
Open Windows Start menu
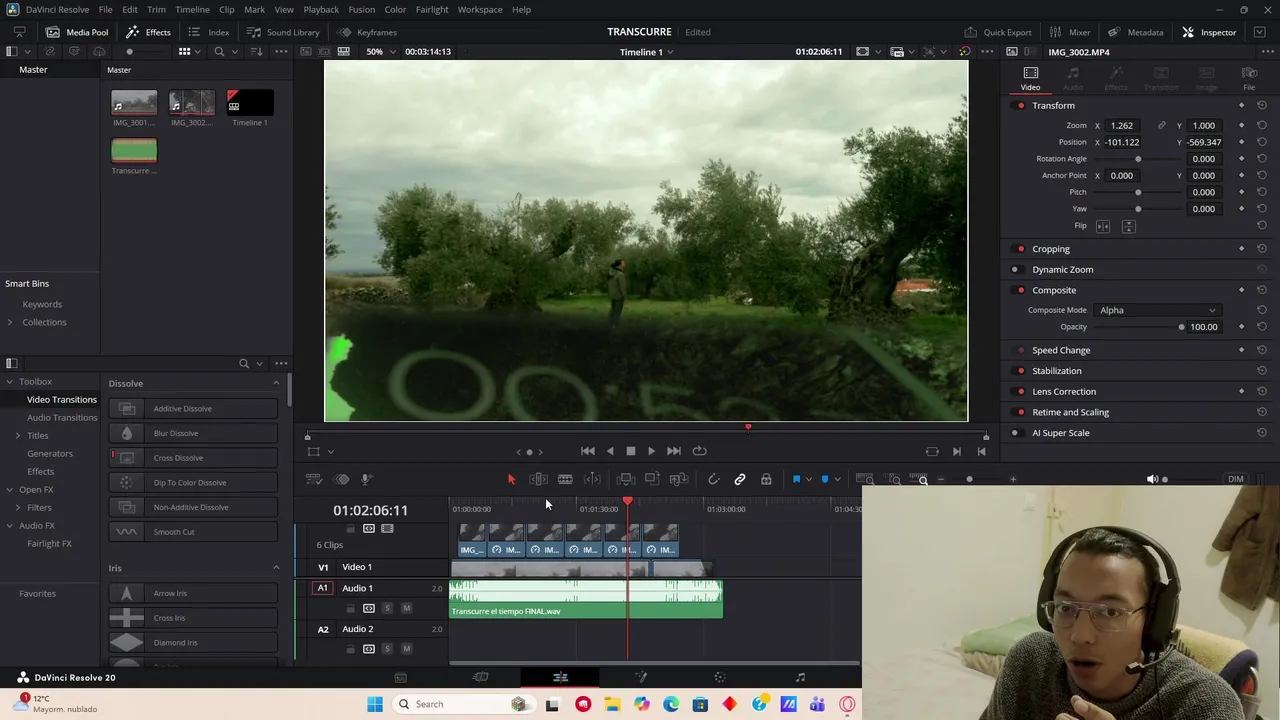coord(375,704)
